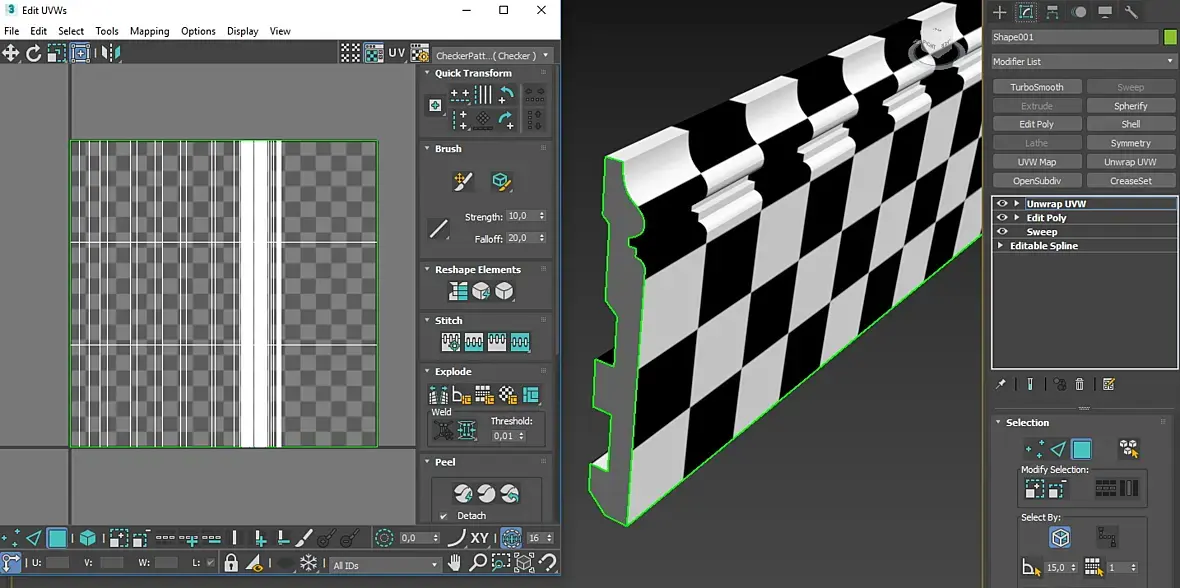1180x588 pixels.
Task: Toggle visibility eye of Unwrap UVW modifier
Action: [x=1002, y=203]
